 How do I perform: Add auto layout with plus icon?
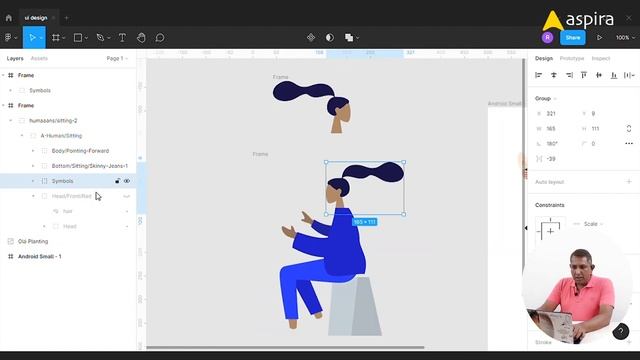[629, 182]
